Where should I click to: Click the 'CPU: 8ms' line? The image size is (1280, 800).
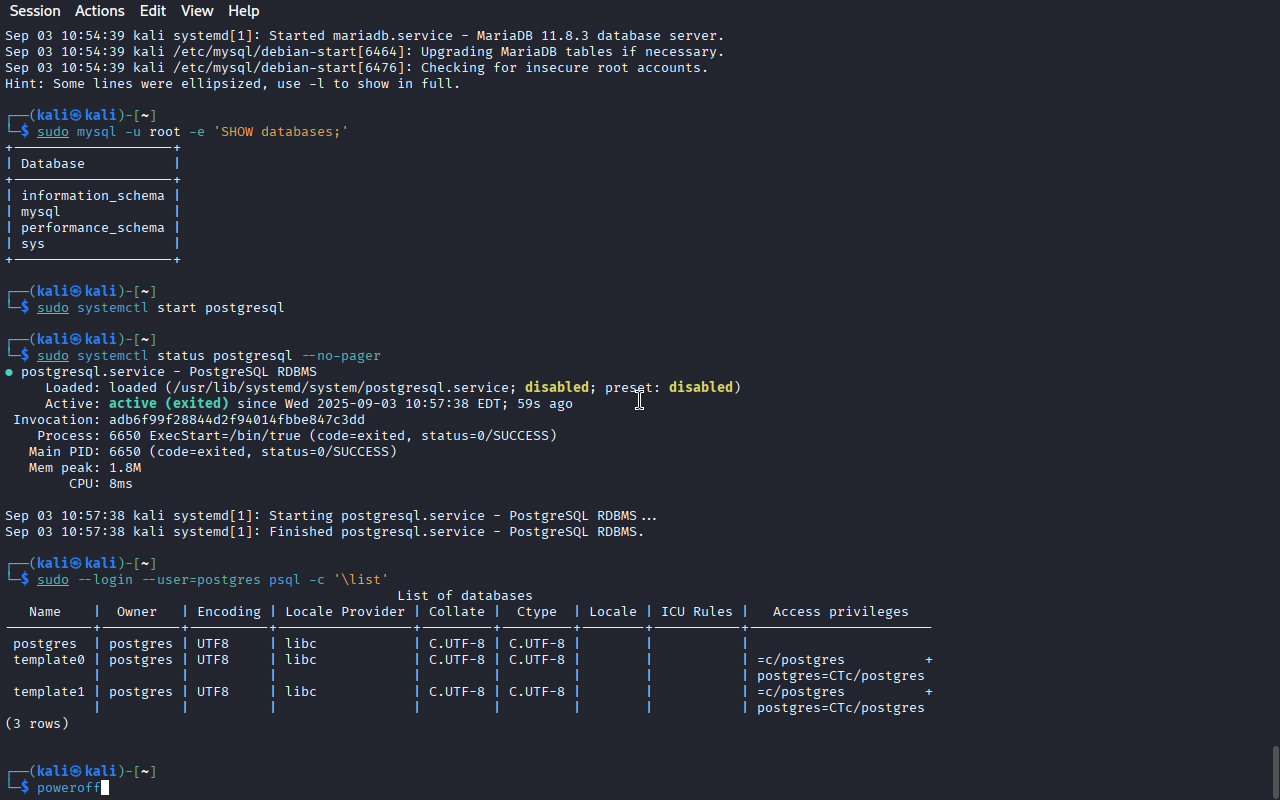coord(101,484)
